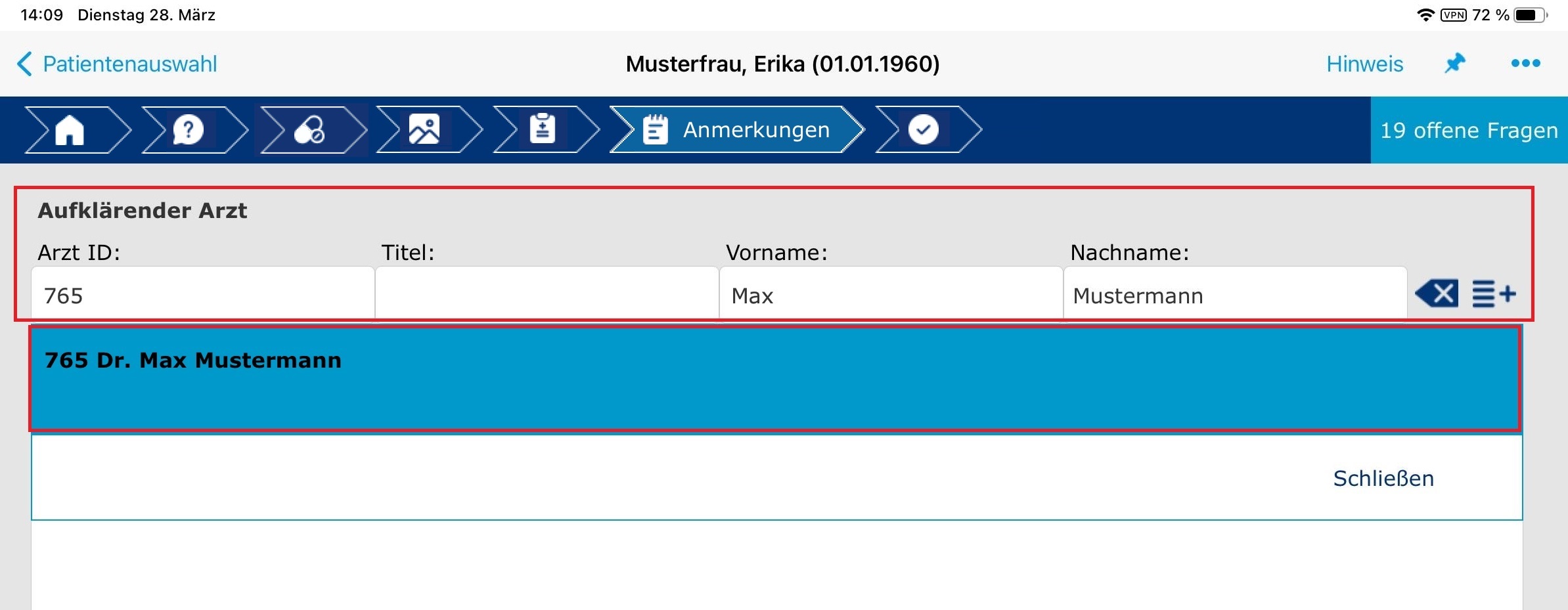Open the question mark speech bubble step
Image resolution: width=1568 pixels, height=610 pixels.
pos(188,129)
